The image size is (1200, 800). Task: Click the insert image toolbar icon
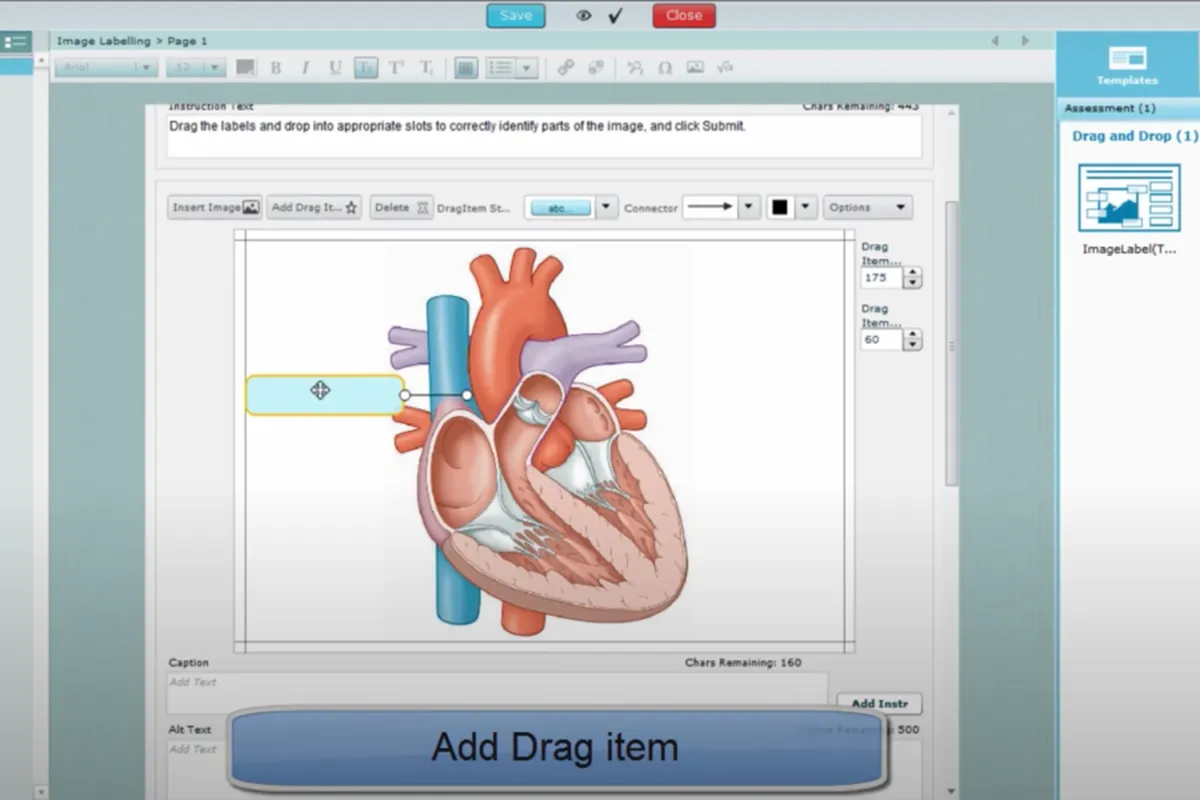click(x=695, y=67)
